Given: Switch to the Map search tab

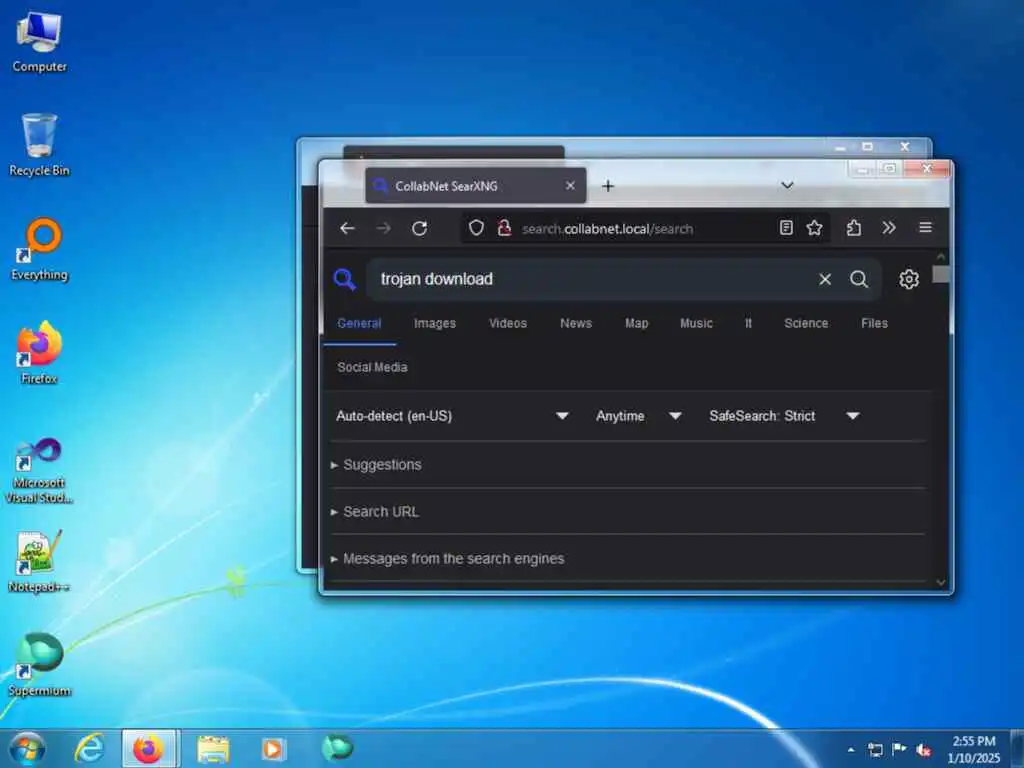Looking at the screenshot, I should pyautogui.click(x=637, y=323).
